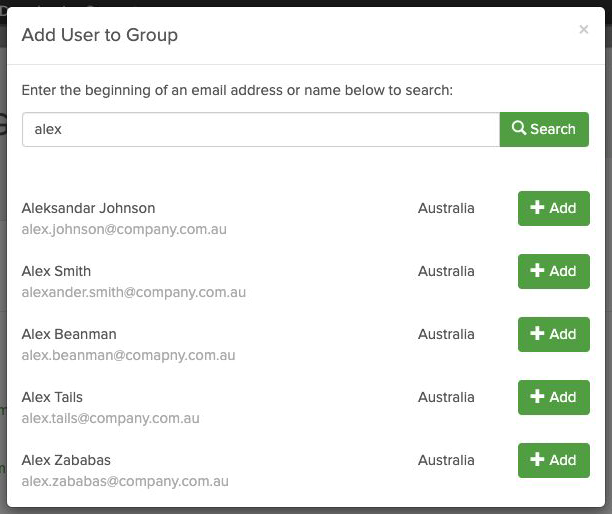Add Alex Zababas to the group
The width and height of the screenshot is (612, 514).
553,460
